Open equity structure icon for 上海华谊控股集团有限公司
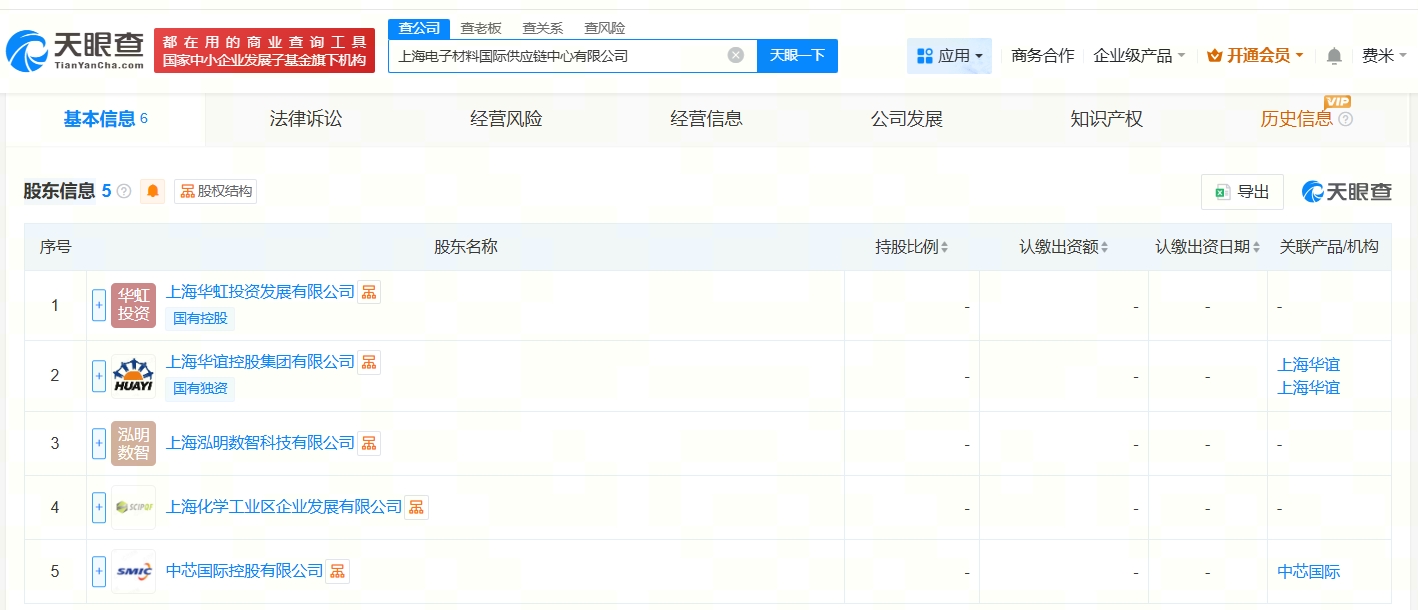Viewport: 1418px width, 610px height. [369, 362]
